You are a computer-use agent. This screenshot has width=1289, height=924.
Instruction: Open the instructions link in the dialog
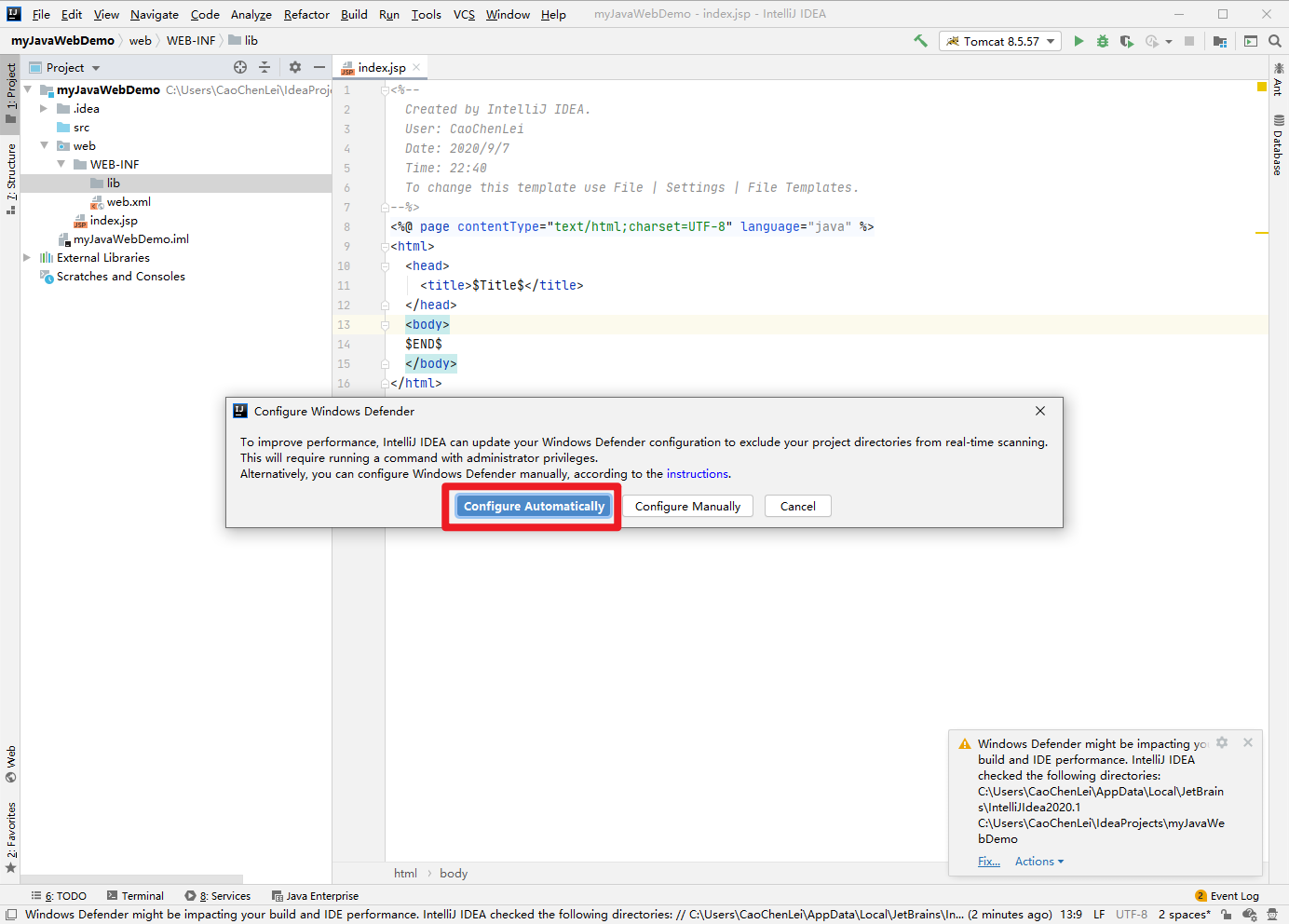[x=698, y=473]
